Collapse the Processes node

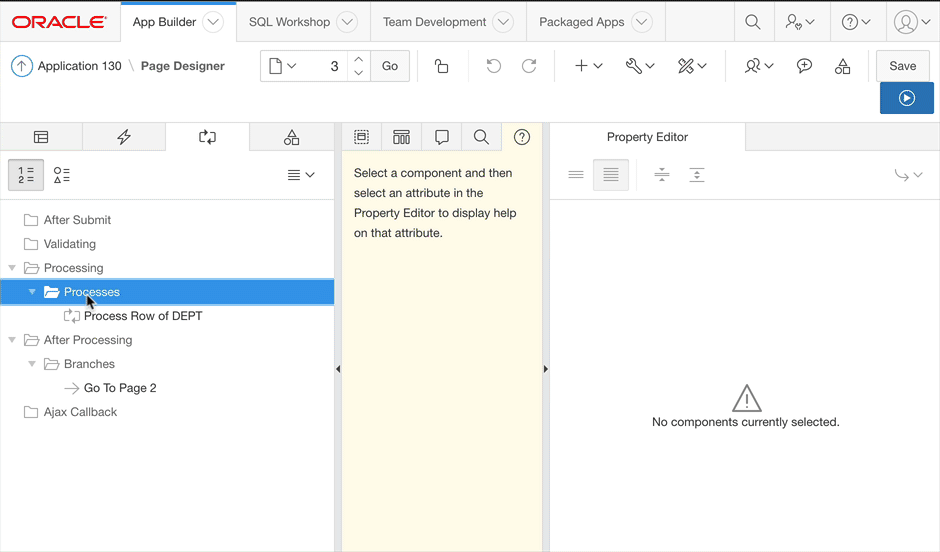click(32, 292)
